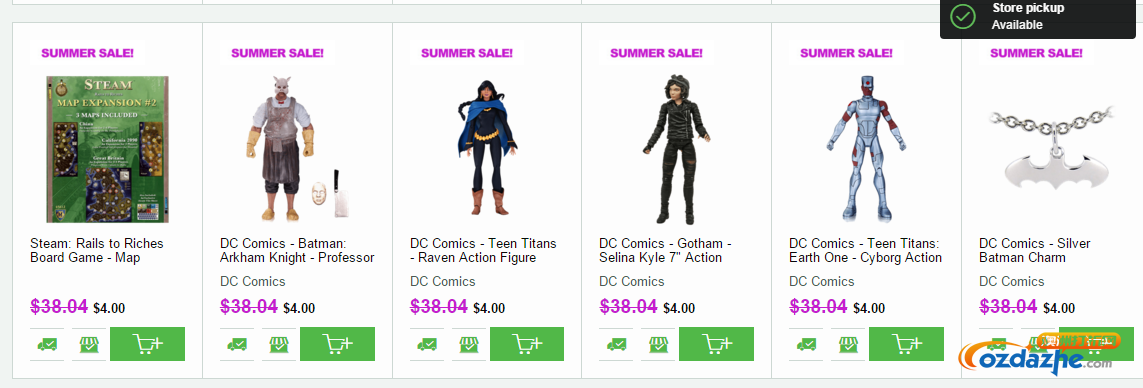
Task: Click delivery truck icon under Arkham Knight Professor
Action: pos(237,344)
